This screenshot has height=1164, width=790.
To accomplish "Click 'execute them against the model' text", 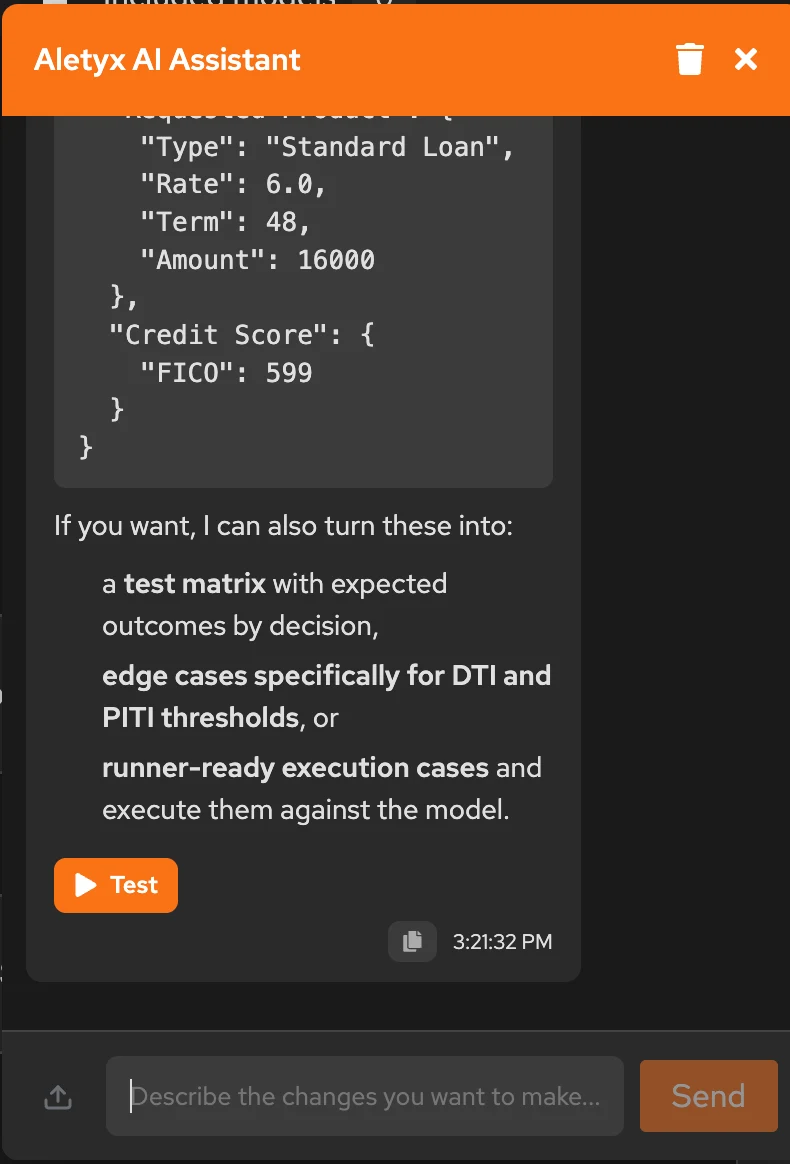I will click(306, 810).
